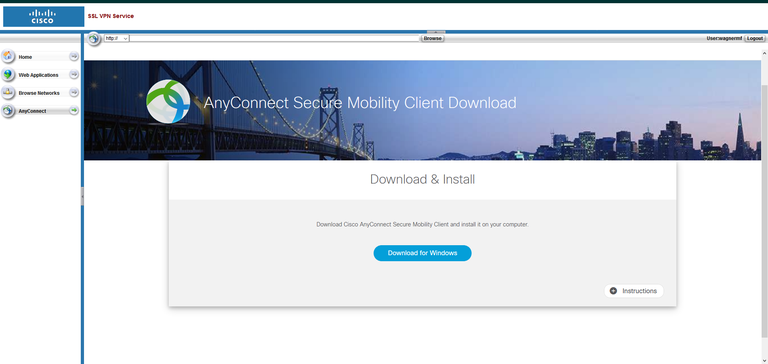Click the AnyConnect logo in banner
This screenshot has height=364, width=768.
[168, 101]
